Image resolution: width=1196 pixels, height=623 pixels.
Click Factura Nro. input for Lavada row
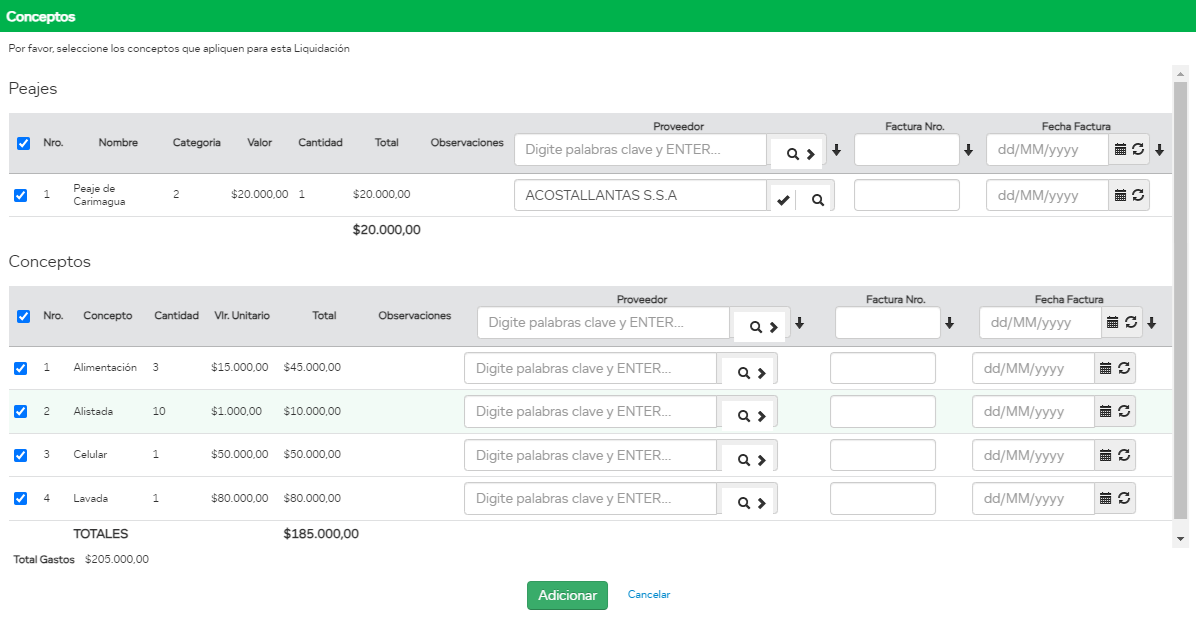882,498
